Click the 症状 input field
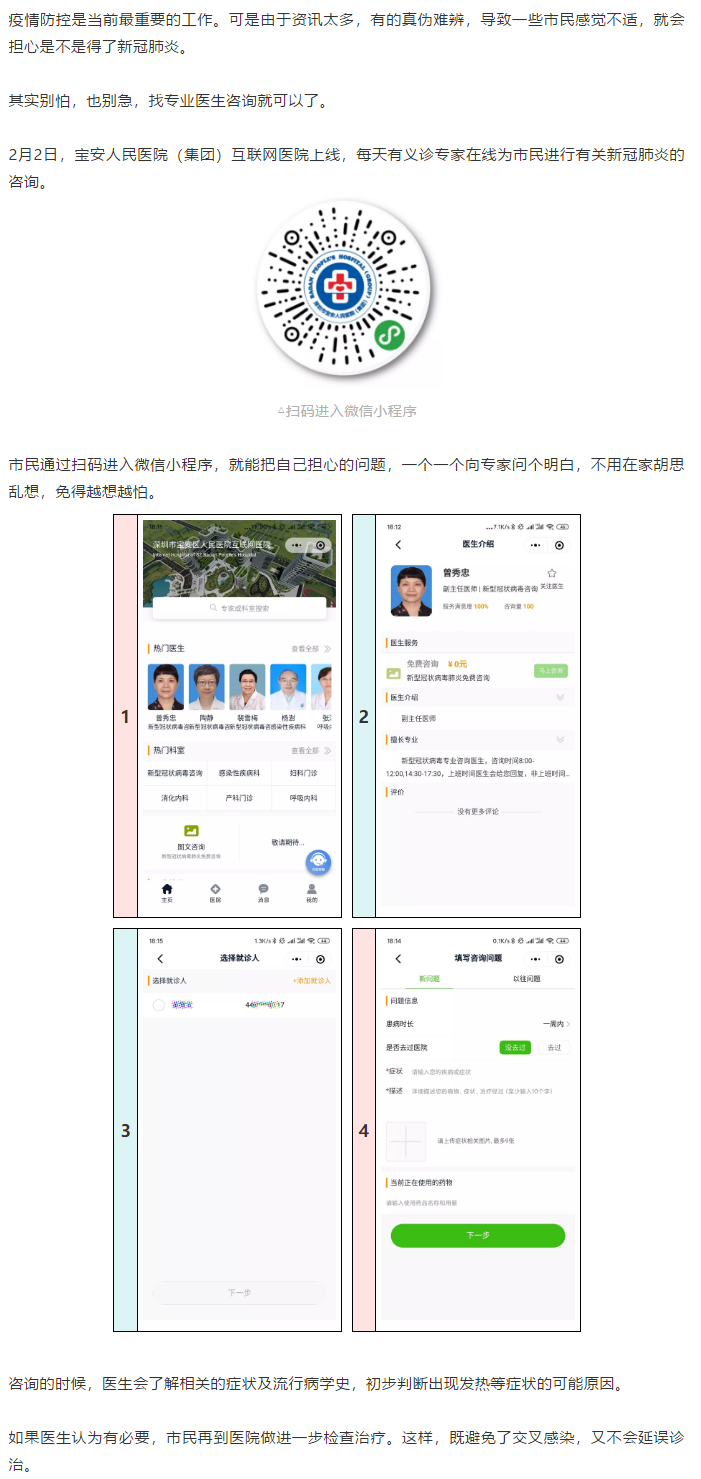 (x=478, y=1071)
